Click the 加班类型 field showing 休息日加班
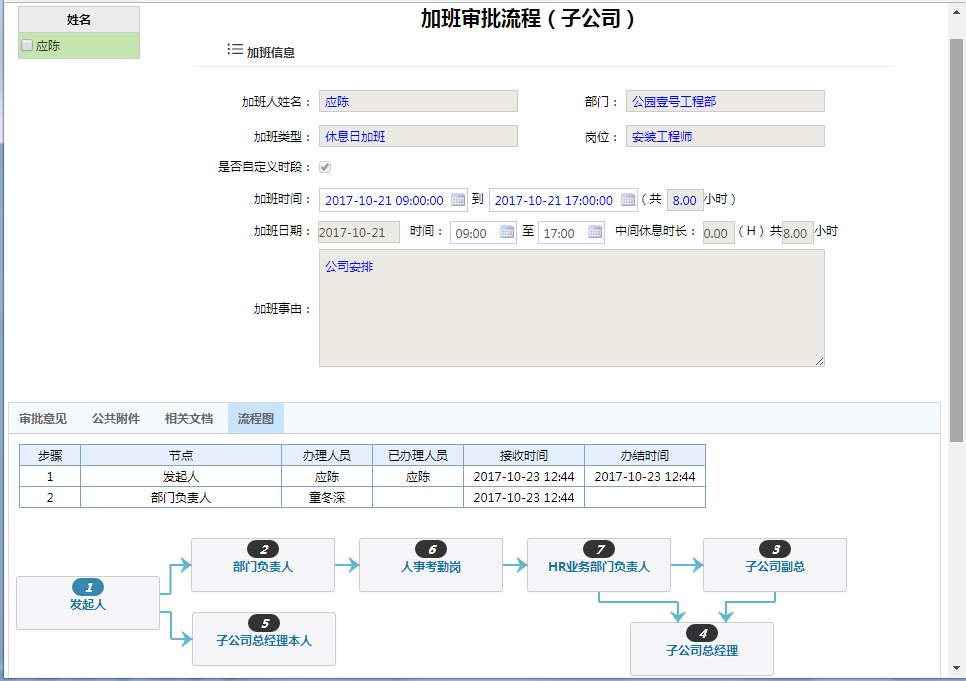Image resolution: width=966 pixels, height=681 pixels. [418, 137]
